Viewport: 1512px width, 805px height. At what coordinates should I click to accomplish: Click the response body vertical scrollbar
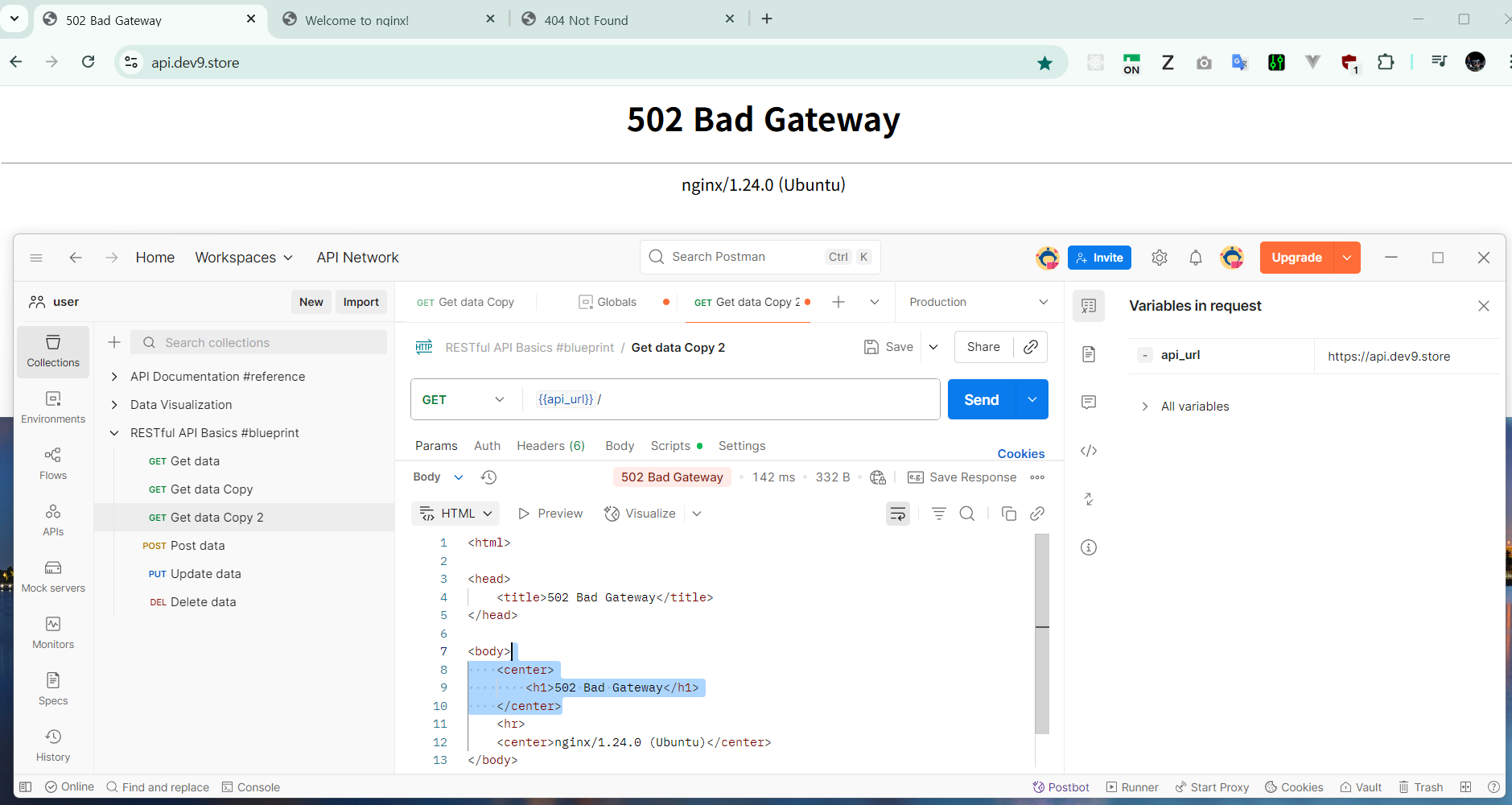(x=1042, y=634)
